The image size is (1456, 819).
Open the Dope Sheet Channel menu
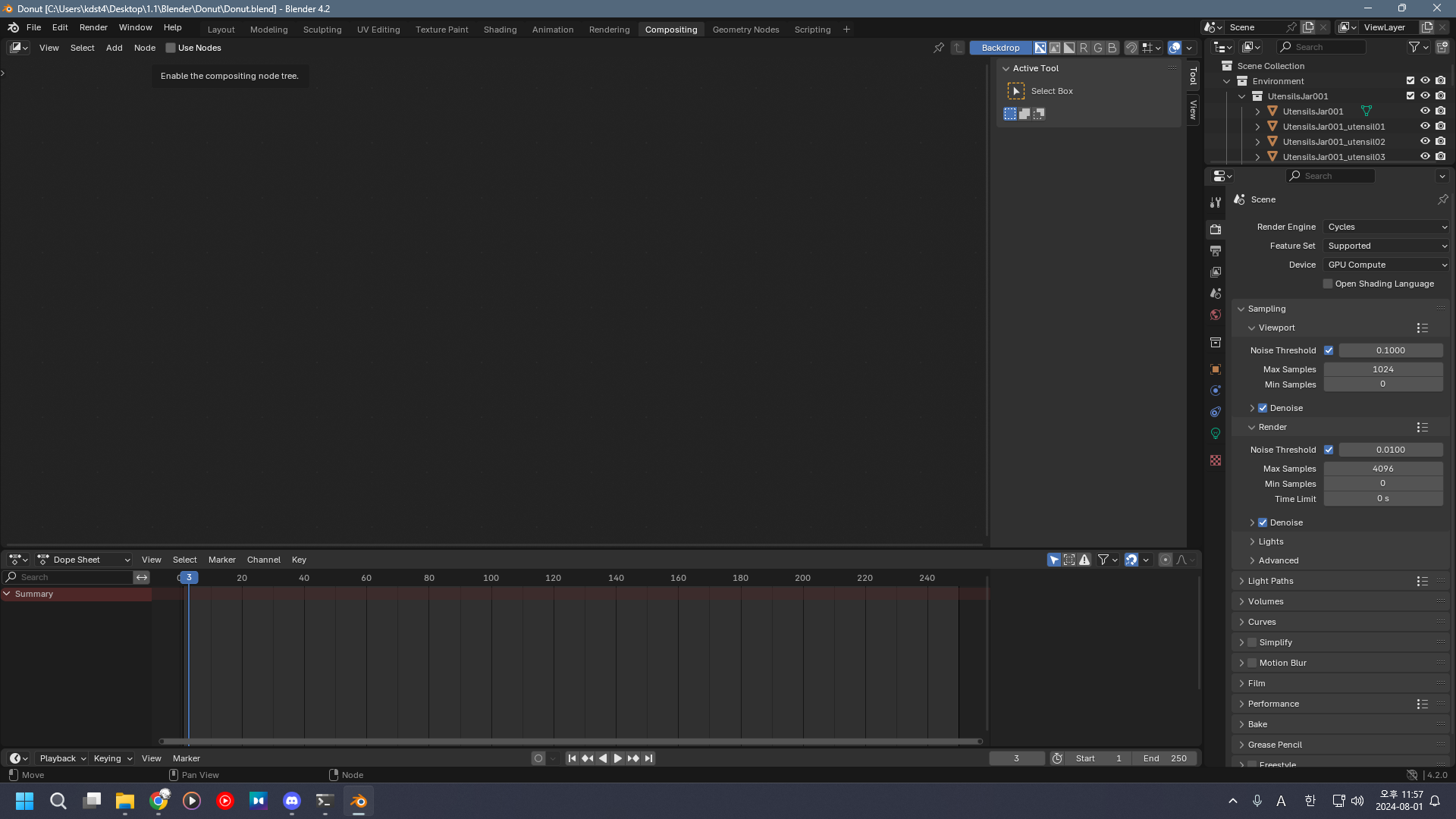[263, 560]
